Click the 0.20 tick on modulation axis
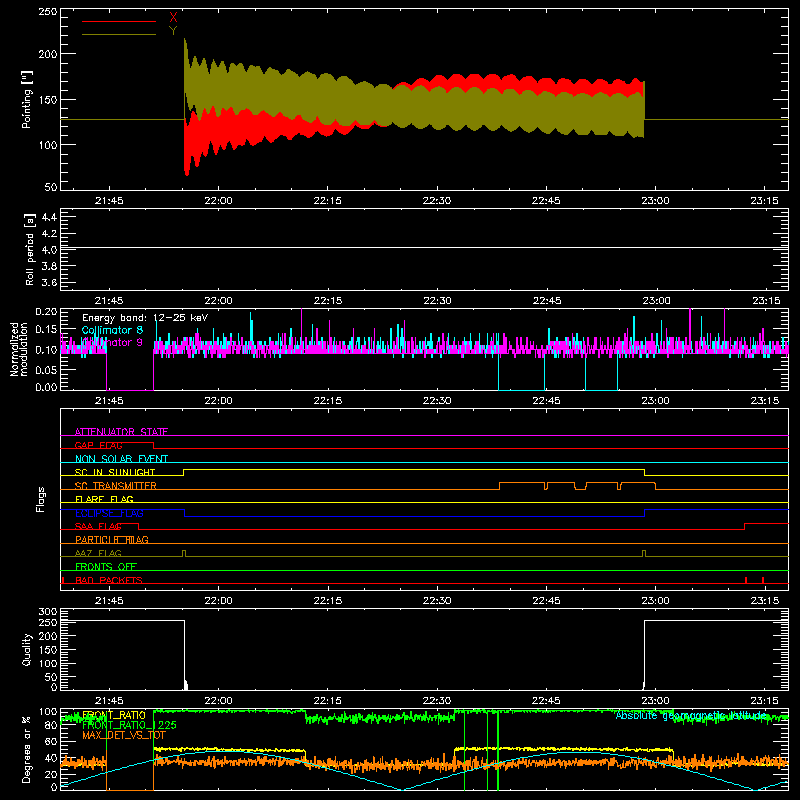 46,311
